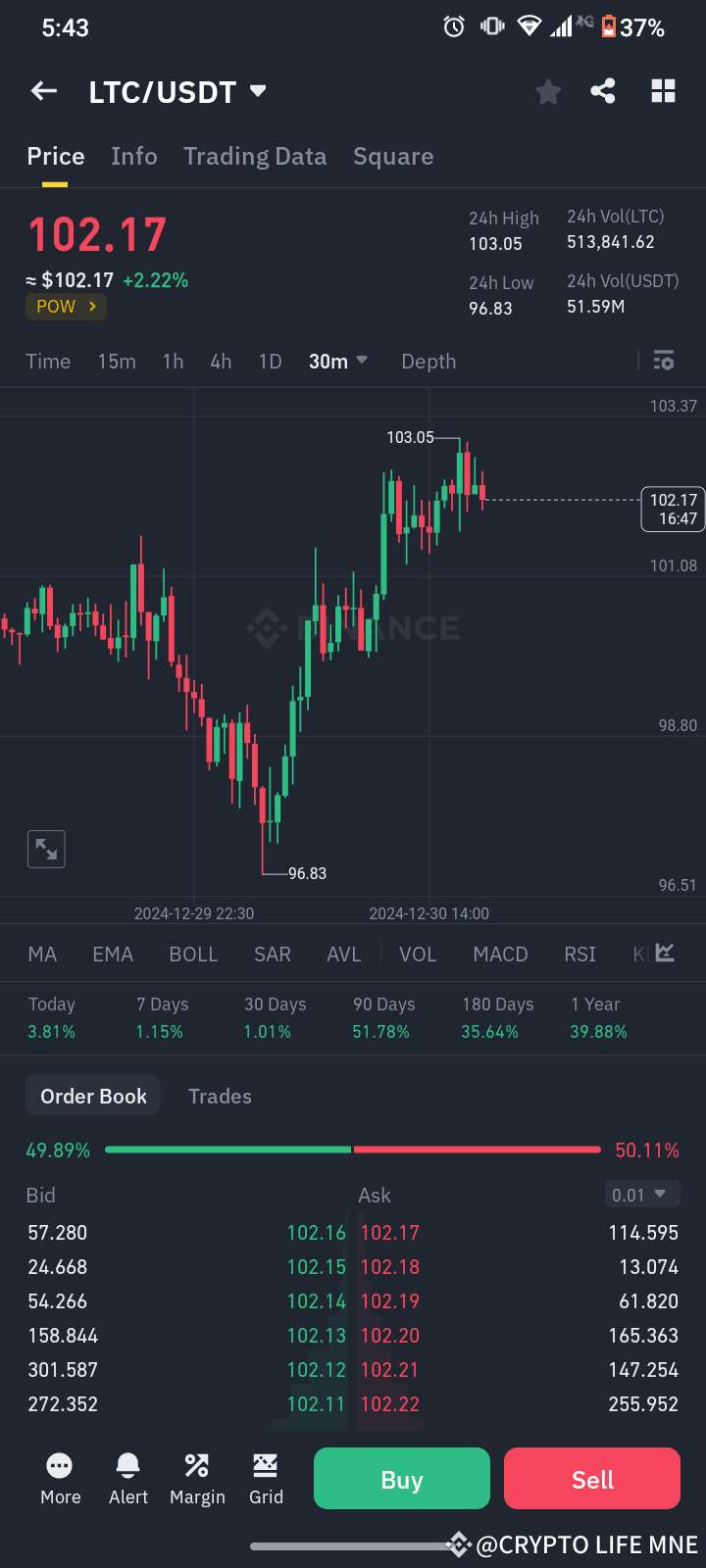The width and height of the screenshot is (706, 1568).
Task: Toggle the BOLL indicator overlay
Action: (x=193, y=954)
